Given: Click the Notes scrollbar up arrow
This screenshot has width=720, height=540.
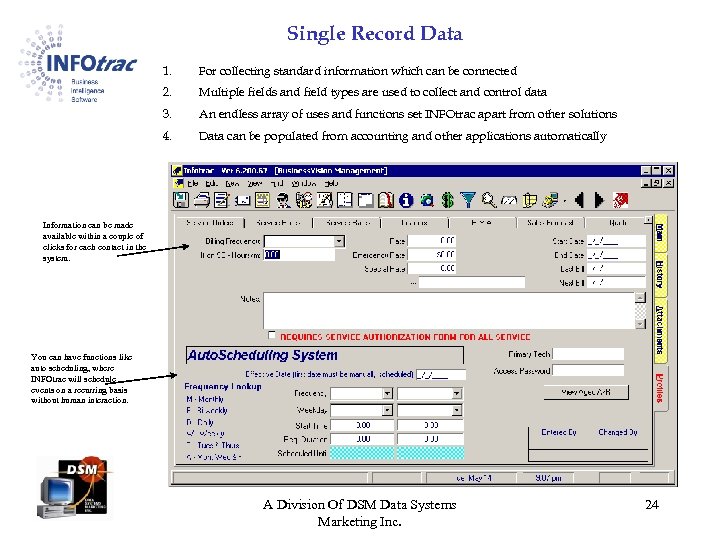Looking at the screenshot, I should (x=640, y=298).
